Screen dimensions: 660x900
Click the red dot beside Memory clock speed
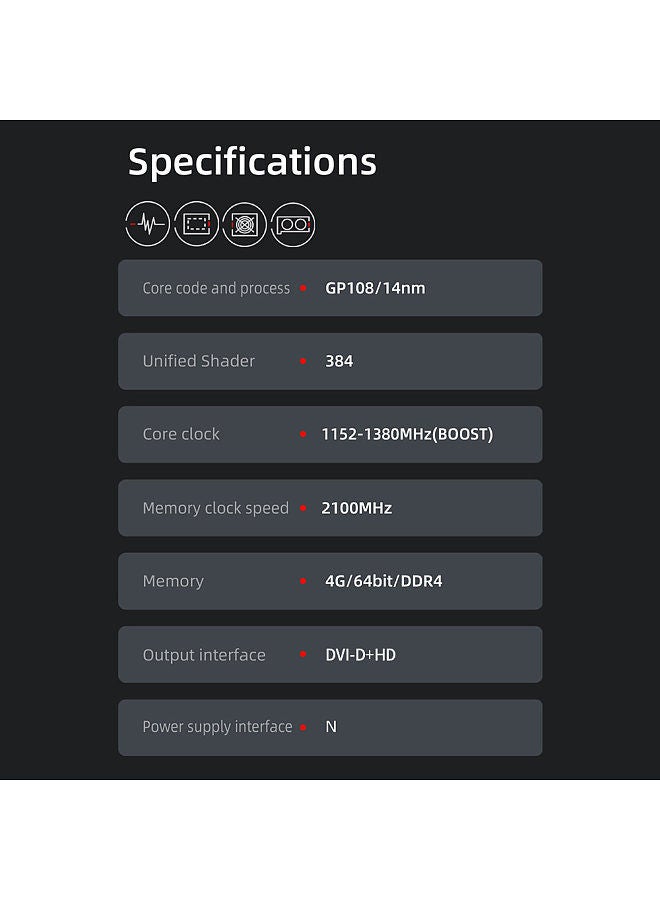pyautogui.click(x=303, y=508)
